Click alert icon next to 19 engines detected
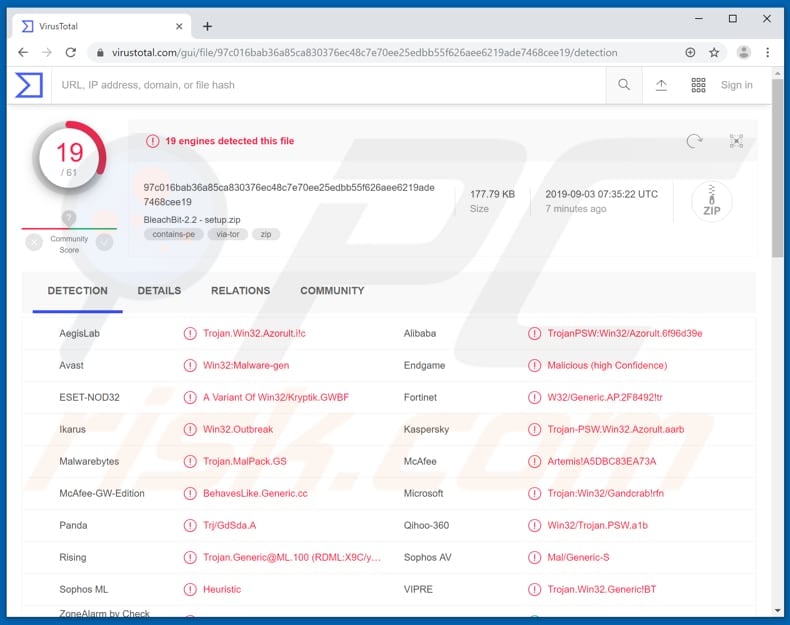Image resolution: width=790 pixels, height=625 pixels. tap(153, 141)
